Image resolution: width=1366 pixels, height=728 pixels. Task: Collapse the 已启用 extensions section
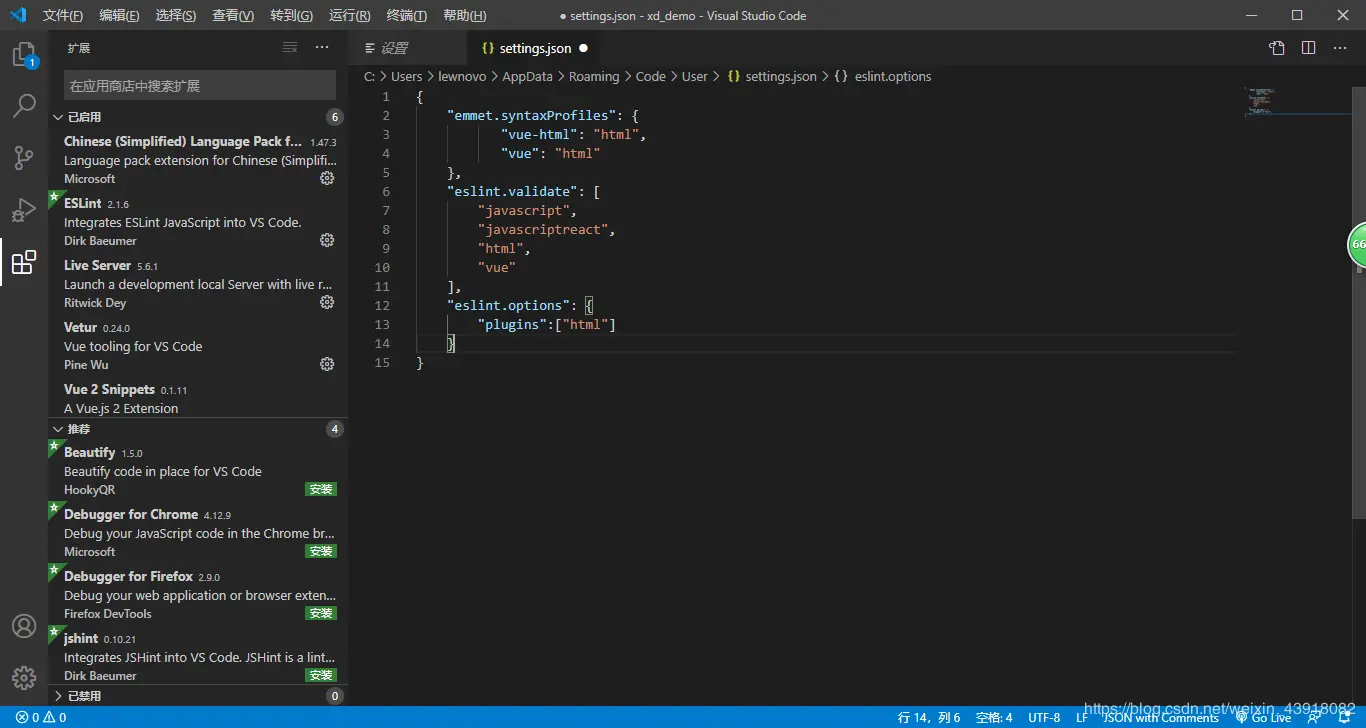[x=85, y=117]
